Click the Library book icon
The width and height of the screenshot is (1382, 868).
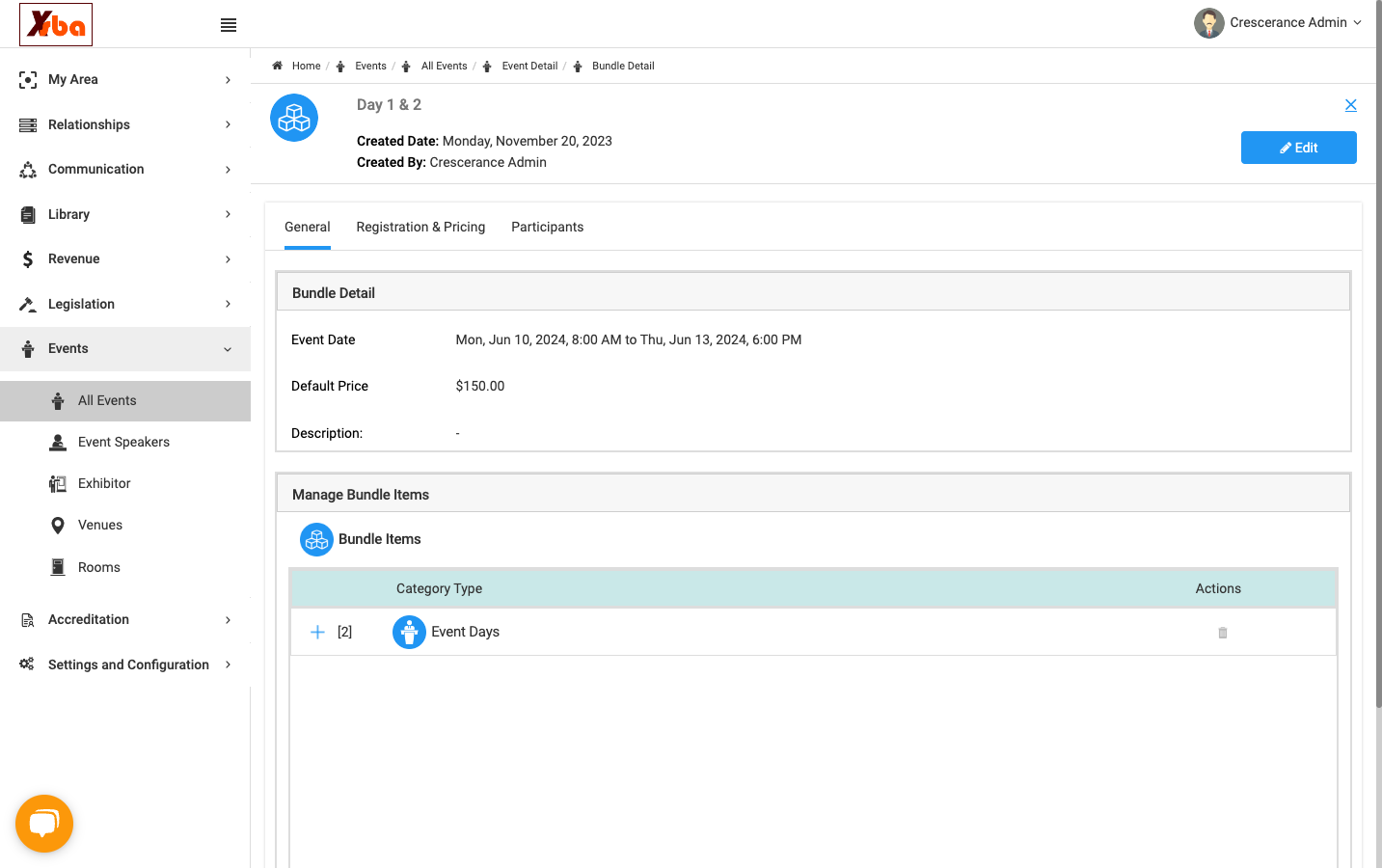click(x=28, y=215)
